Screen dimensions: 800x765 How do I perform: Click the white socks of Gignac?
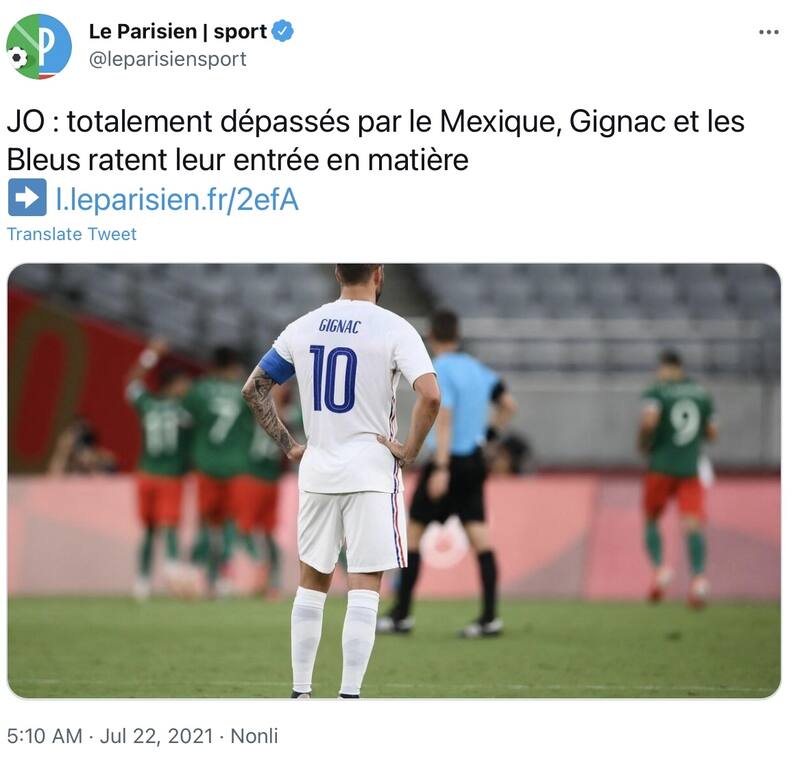point(334,641)
